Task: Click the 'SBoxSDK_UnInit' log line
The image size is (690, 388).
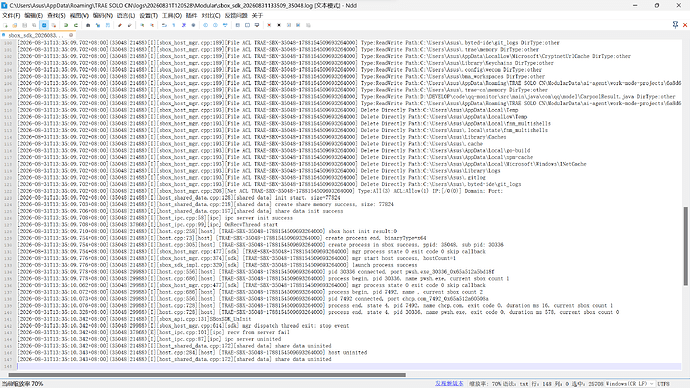Action: 134,319
